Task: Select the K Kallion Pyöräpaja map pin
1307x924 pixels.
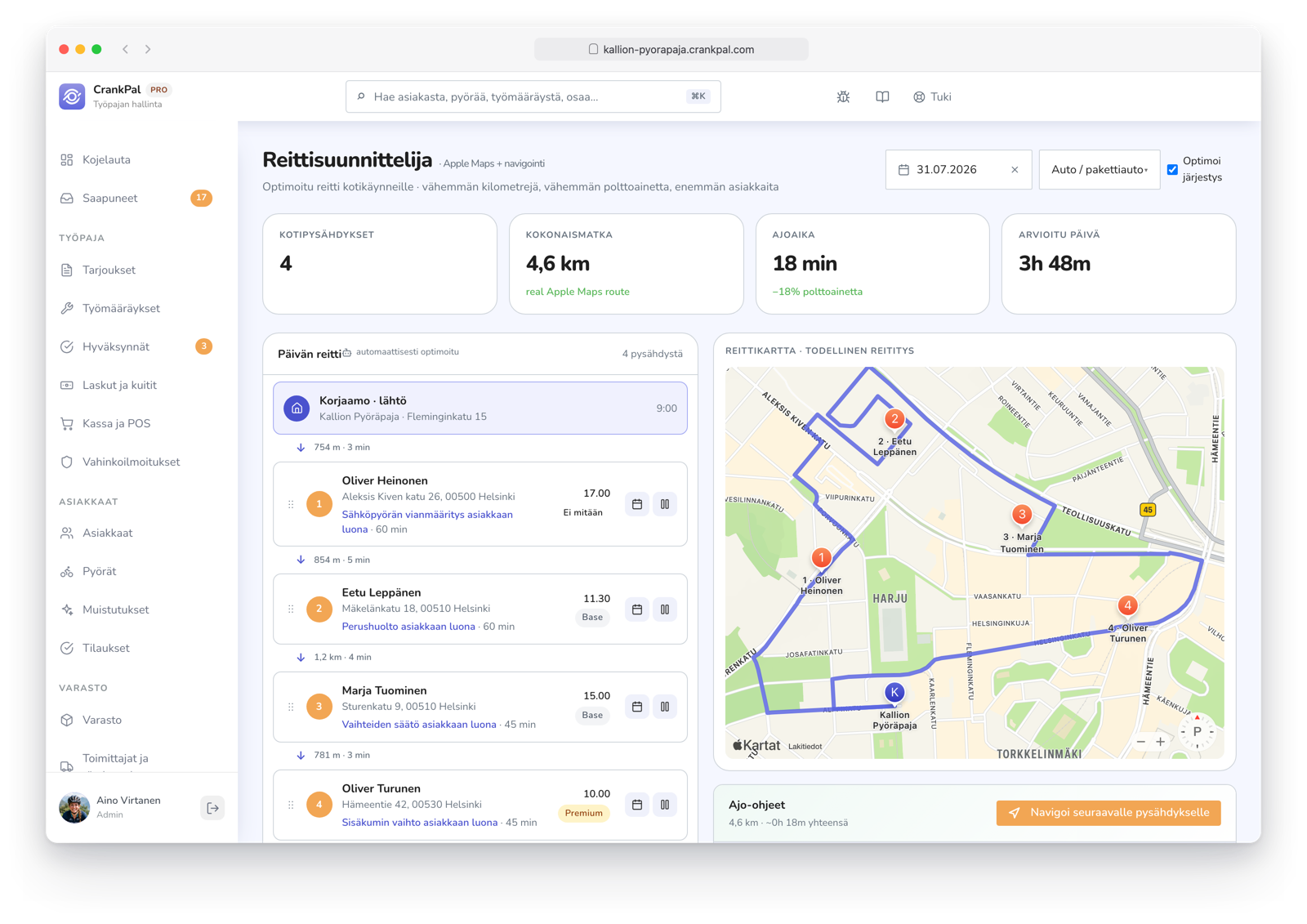Action: tap(894, 693)
